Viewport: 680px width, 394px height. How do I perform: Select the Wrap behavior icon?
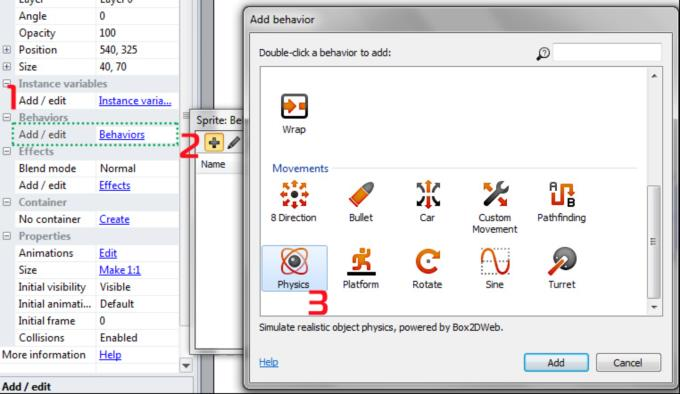pos(294,114)
